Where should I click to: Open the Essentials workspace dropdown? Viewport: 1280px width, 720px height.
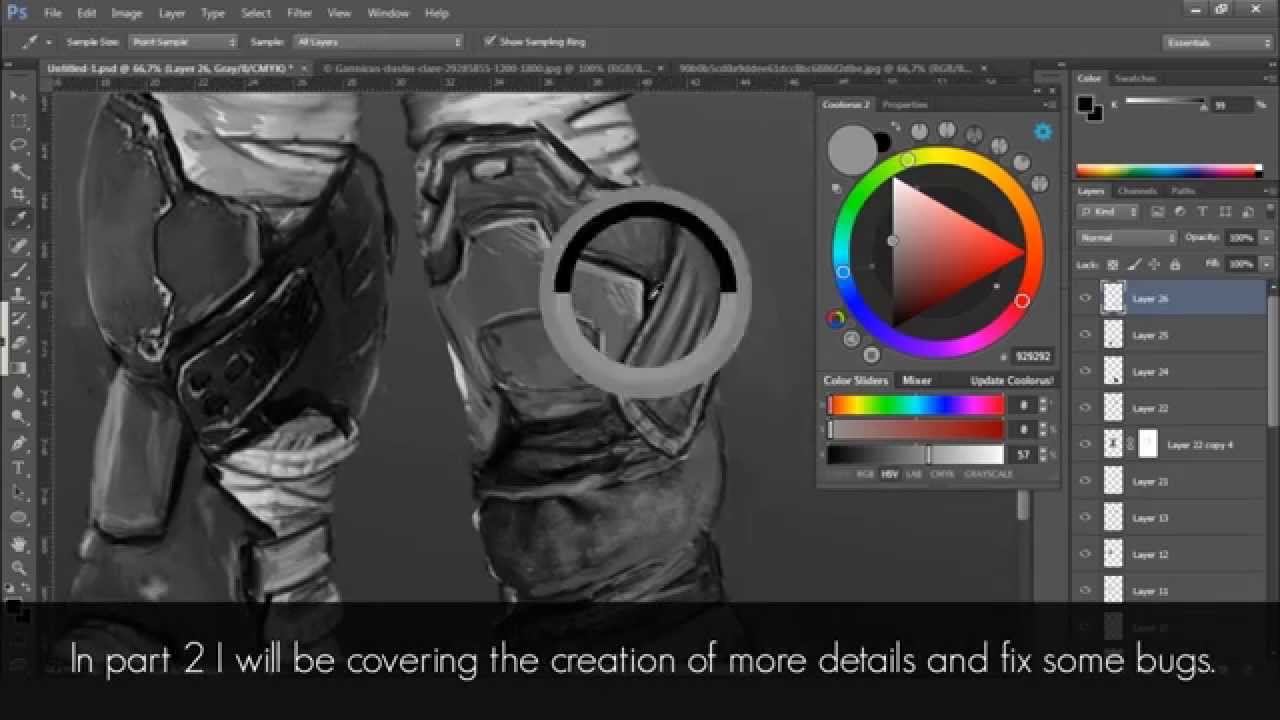(1218, 42)
